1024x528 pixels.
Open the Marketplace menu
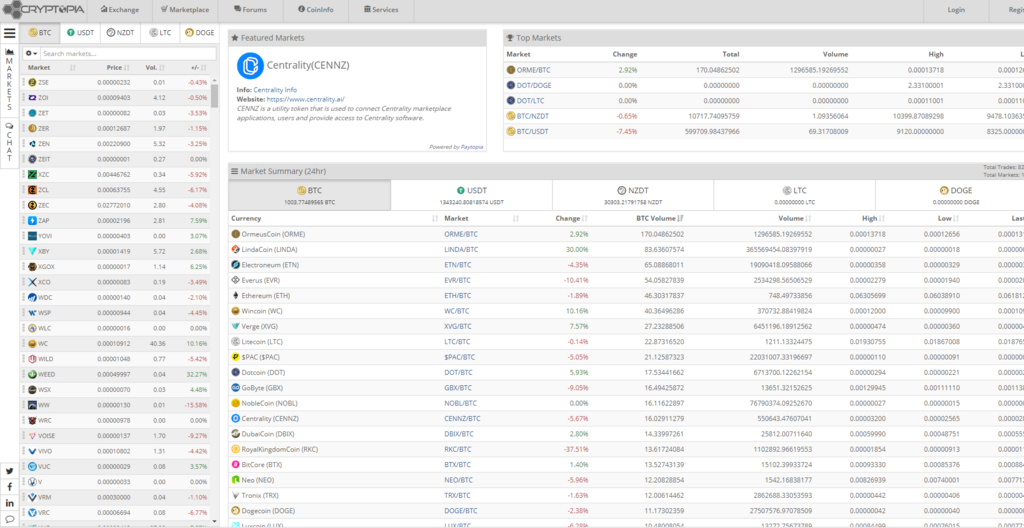point(185,10)
